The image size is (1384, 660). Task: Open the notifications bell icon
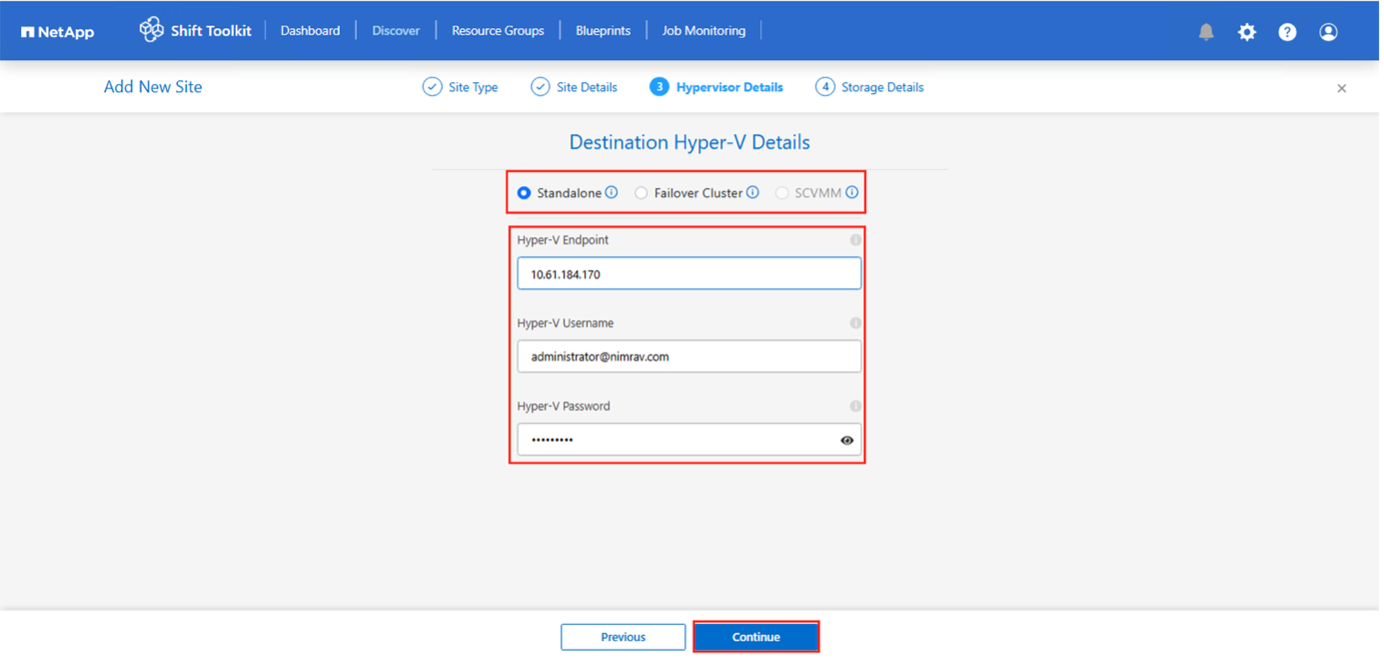[x=1206, y=32]
